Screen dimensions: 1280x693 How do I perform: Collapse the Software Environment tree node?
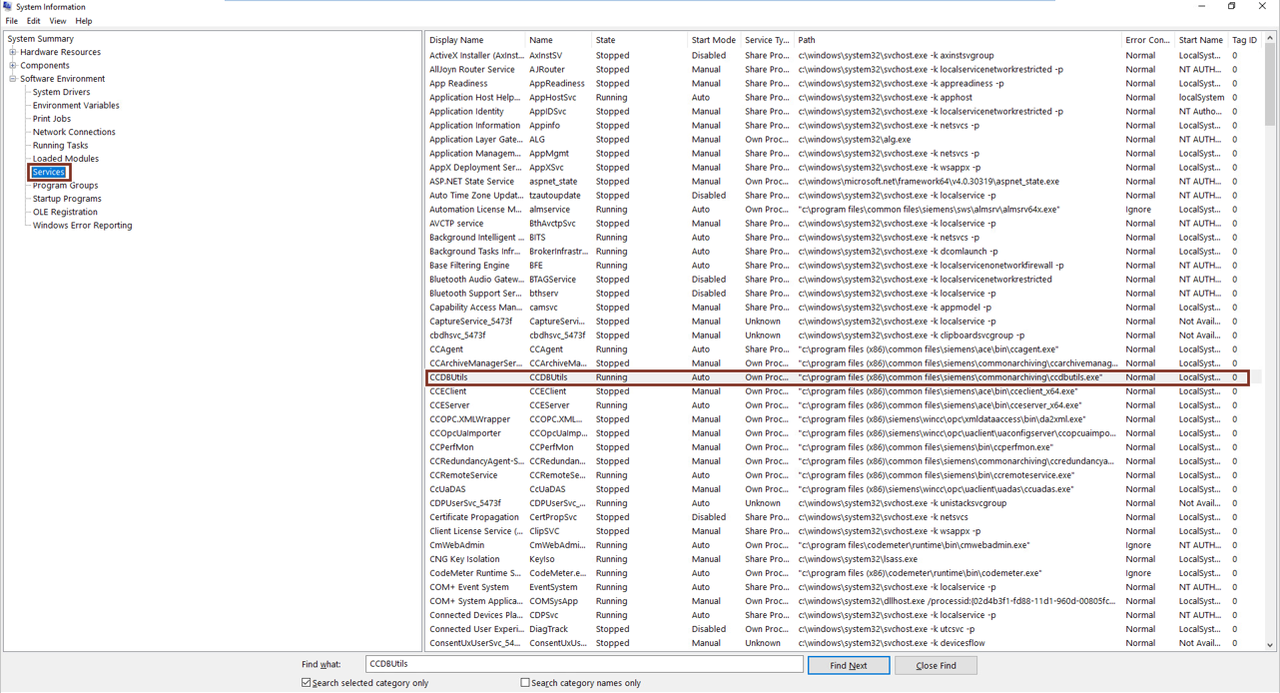click(x=13, y=79)
